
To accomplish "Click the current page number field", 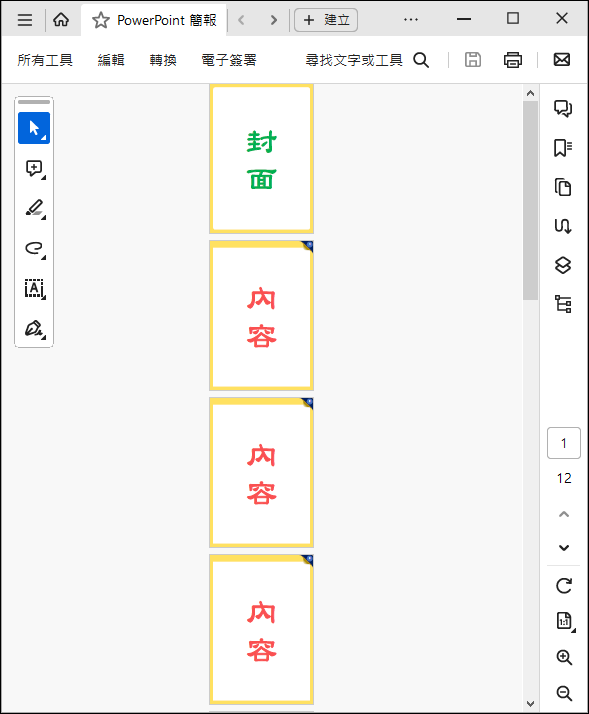I will point(564,443).
